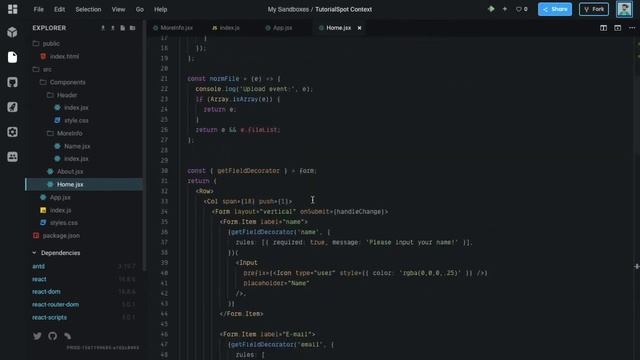Screen dimensions: 640x360
Task: Open index.jsx under Header folder
Action: [x=76, y=107]
